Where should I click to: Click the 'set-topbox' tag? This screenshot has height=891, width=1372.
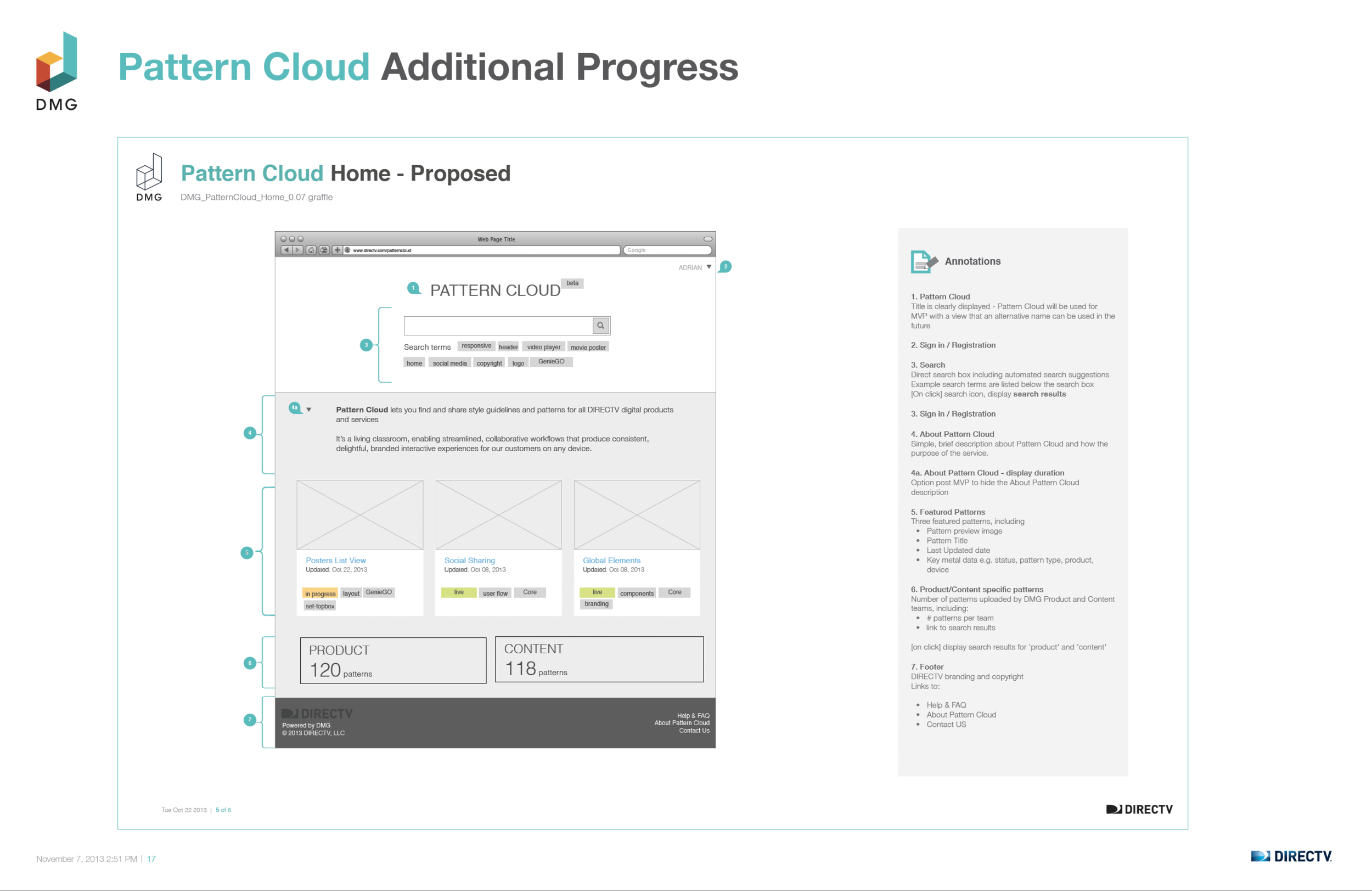click(320, 606)
